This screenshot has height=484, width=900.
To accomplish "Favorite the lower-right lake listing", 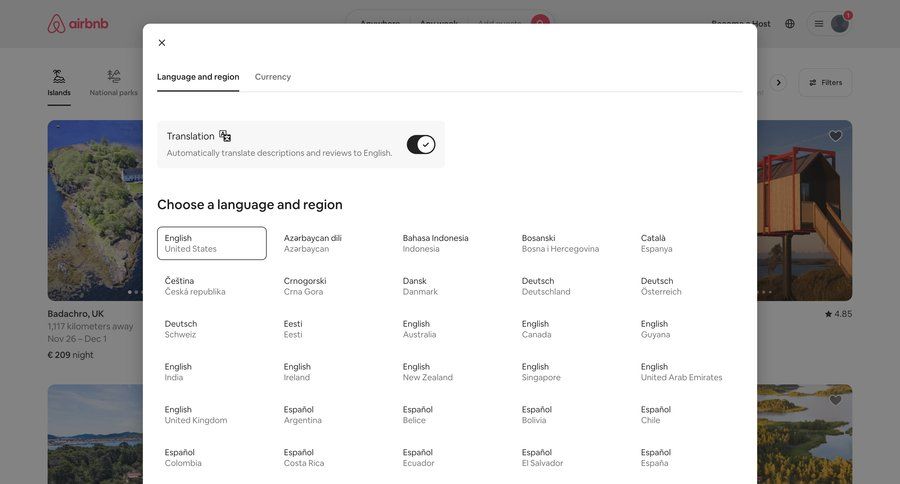I will 835,400.
